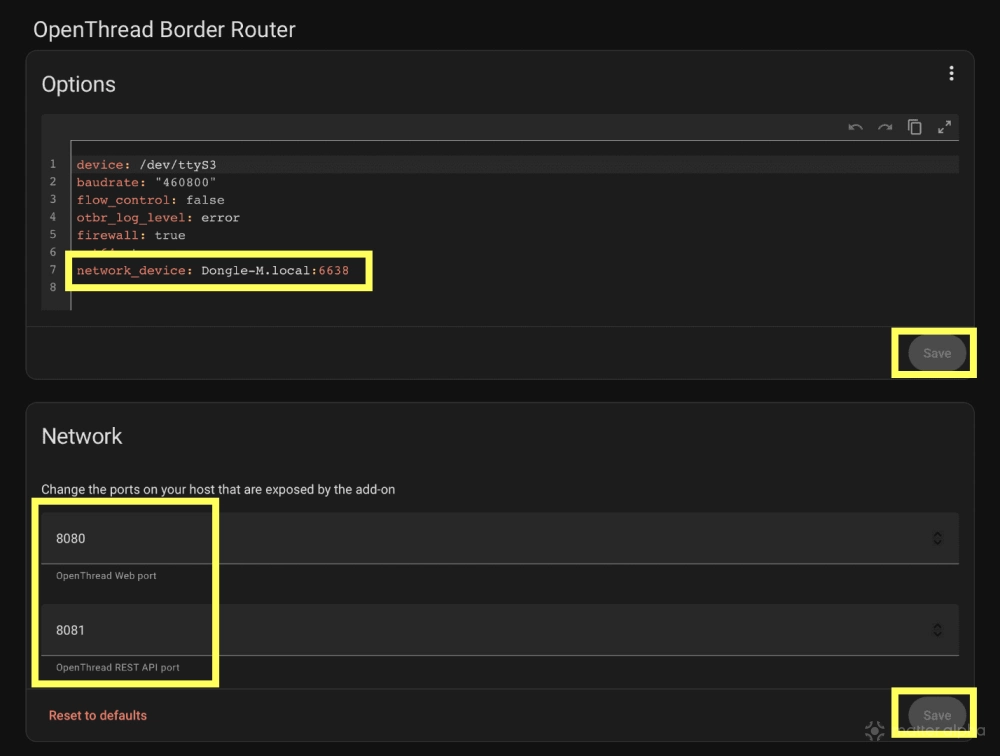Click the Options card heading
This screenshot has height=756, width=1000.
coord(78,84)
